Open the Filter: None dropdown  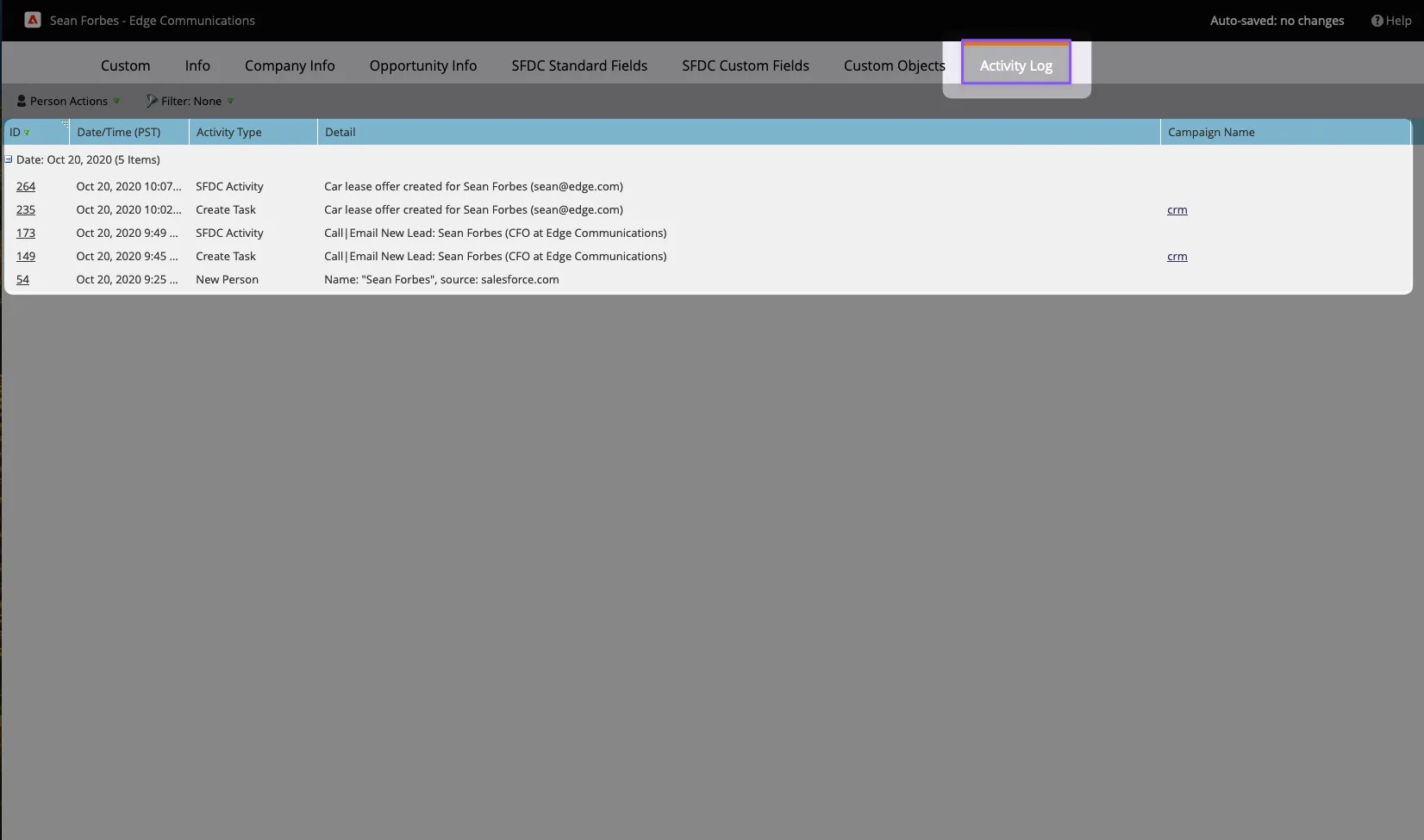coord(190,101)
